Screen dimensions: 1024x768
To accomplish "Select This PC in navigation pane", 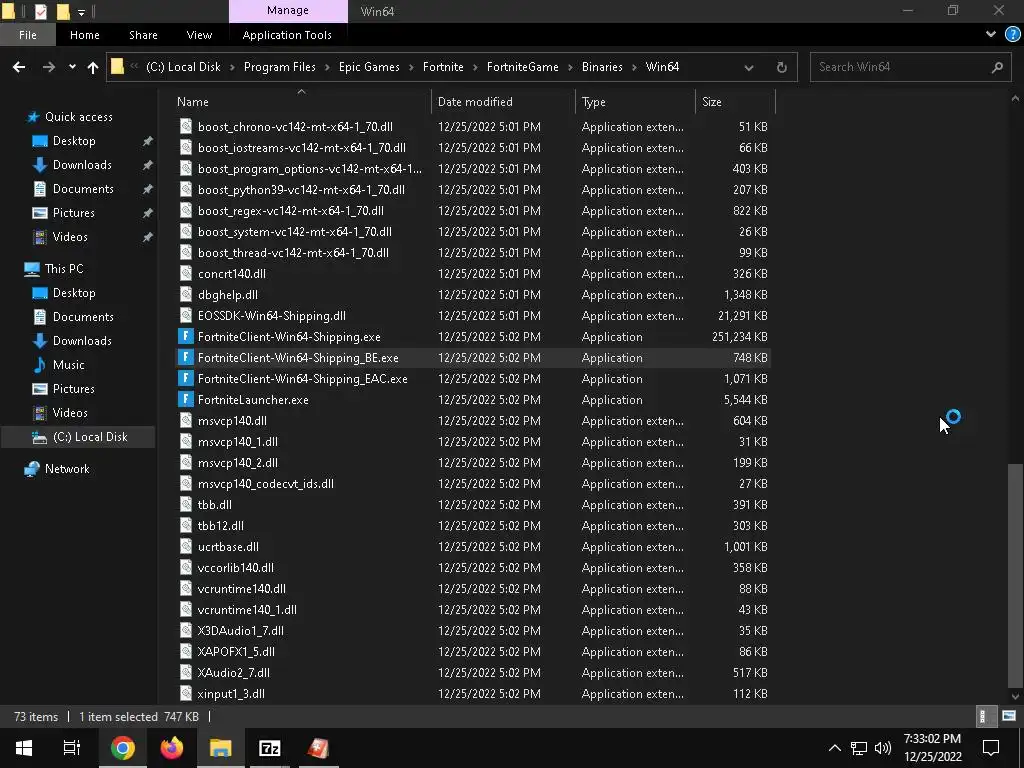I will (x=64, y=269).
